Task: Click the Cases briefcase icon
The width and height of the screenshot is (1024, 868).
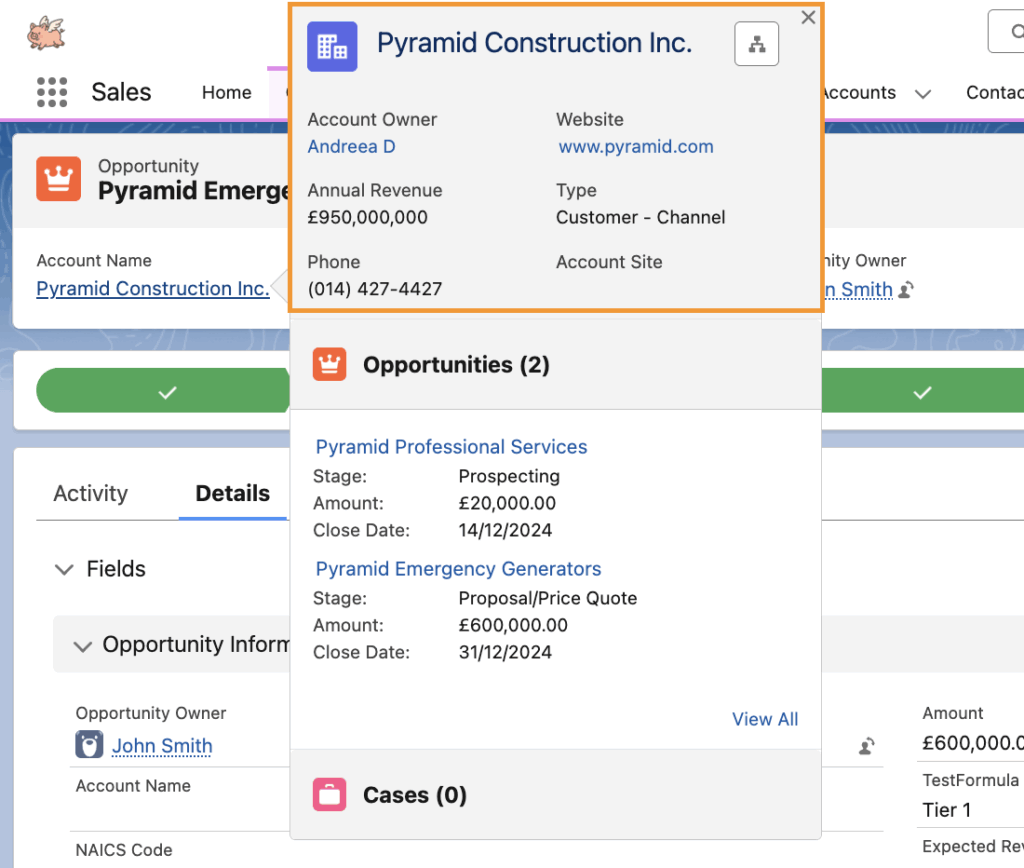Action: [329, 795]
